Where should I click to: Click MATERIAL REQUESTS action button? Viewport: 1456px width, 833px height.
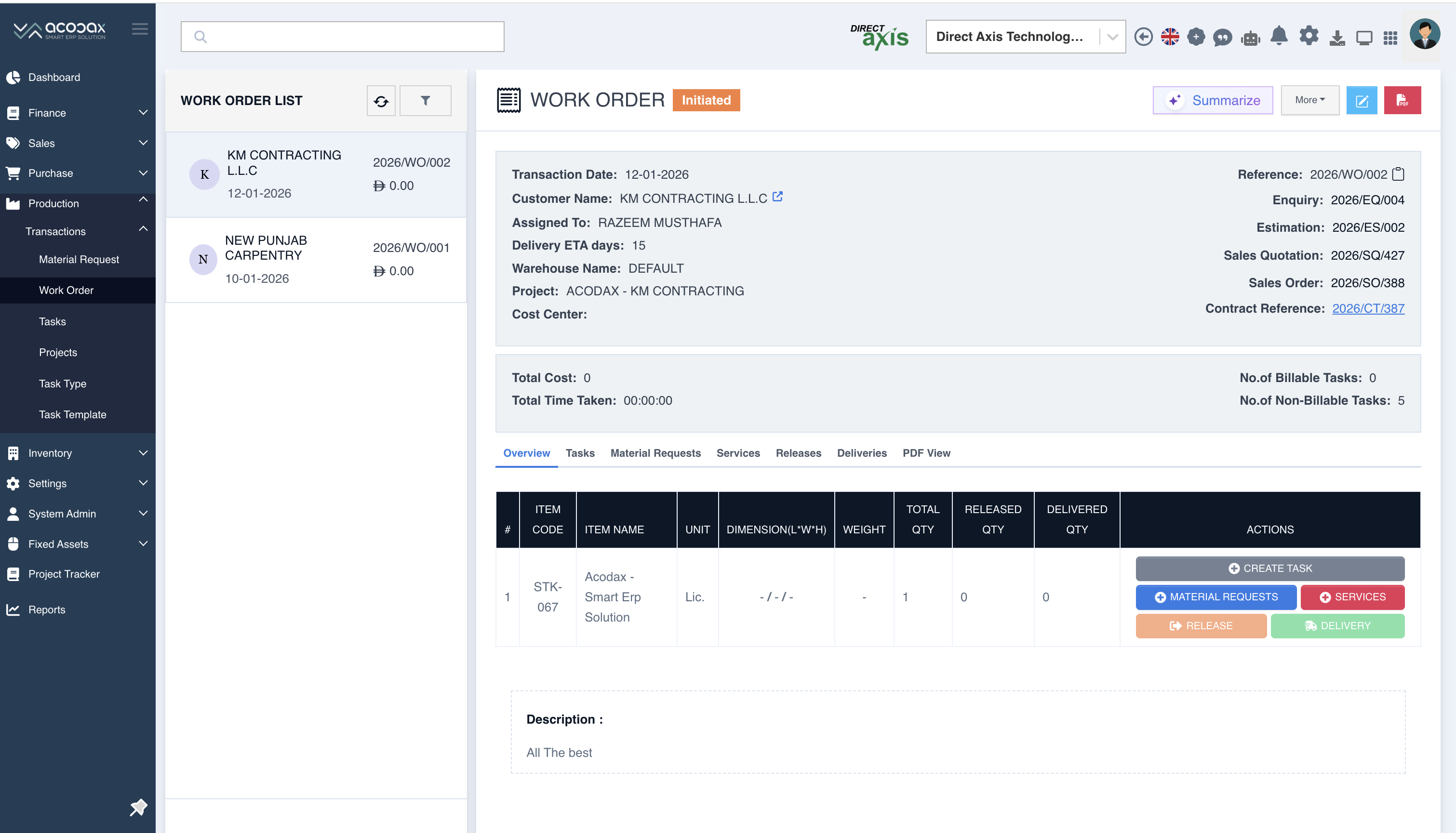point(1216,597)
